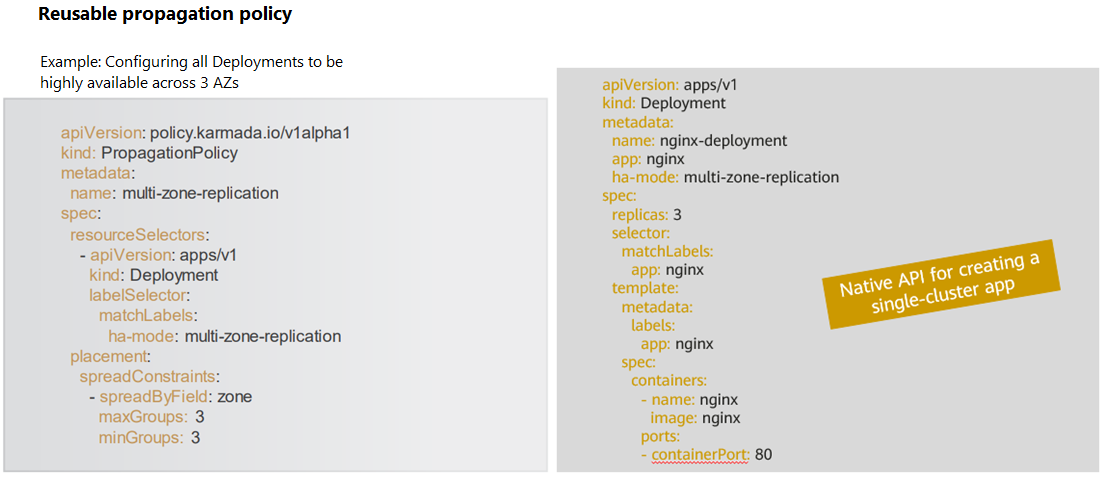The height and width of the screenshot is (479, 1106).
Task: Click the 'Reusable propagation policy' heading
Action: pyautogui.click(x=164, y=15)
